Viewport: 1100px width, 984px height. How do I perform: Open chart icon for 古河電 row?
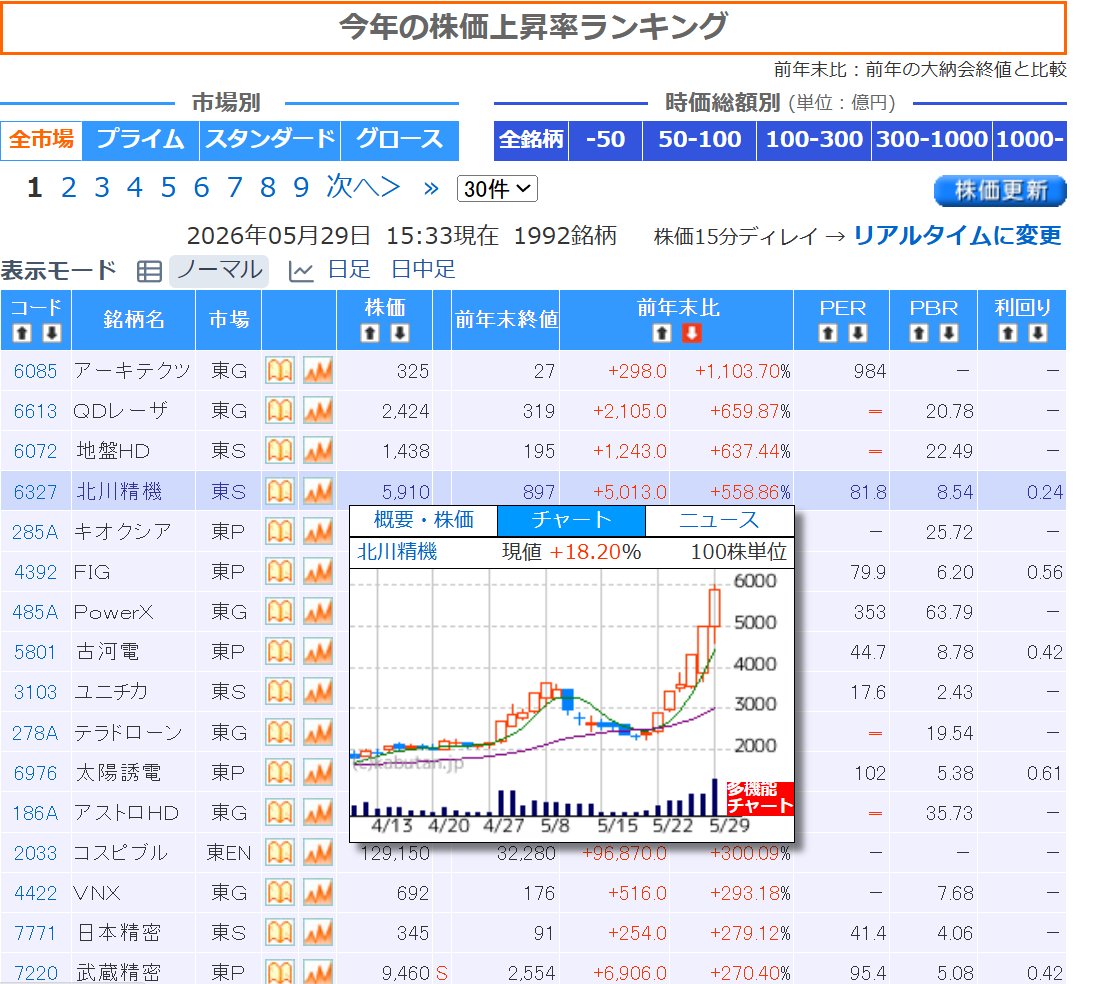click(318, 652)
